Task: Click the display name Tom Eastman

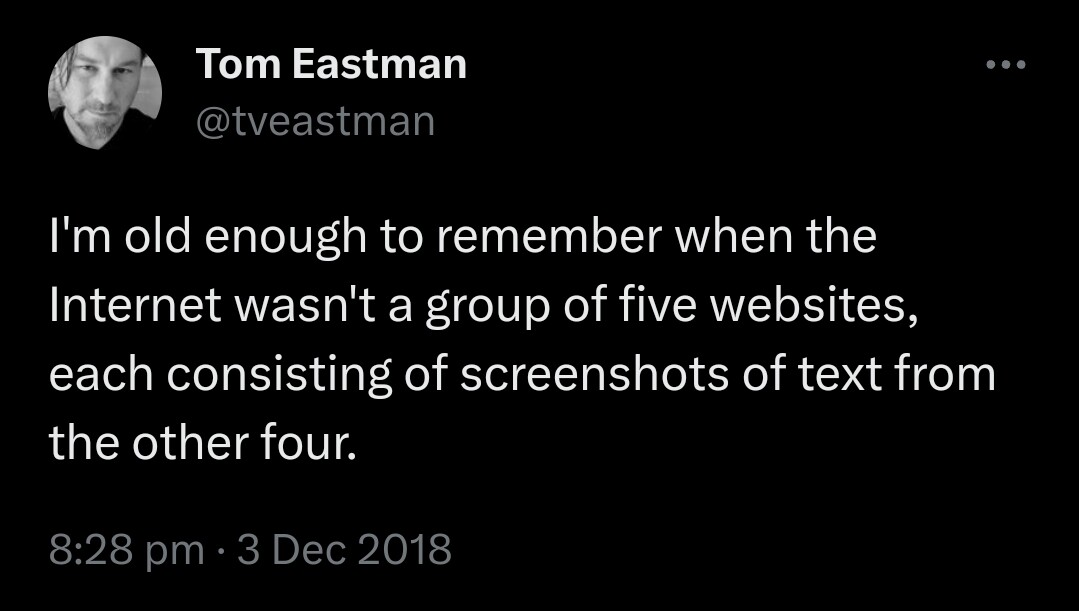Action: 331,65
